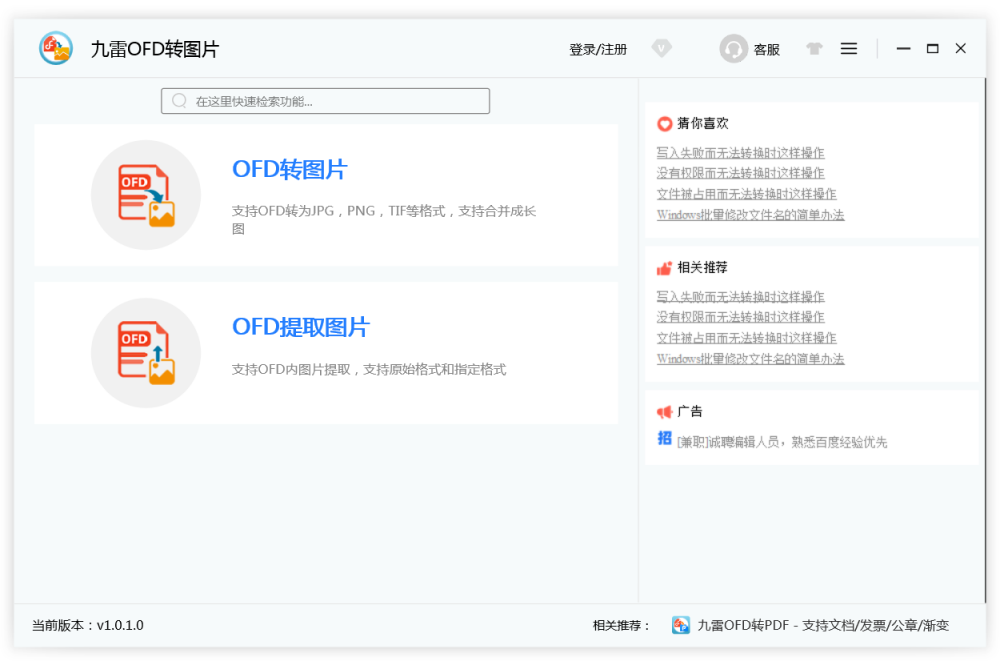Open 文件被占用而无法转换 link under 相关推荐
Viewport: 1000px width, 666px height.
(746, 337)
